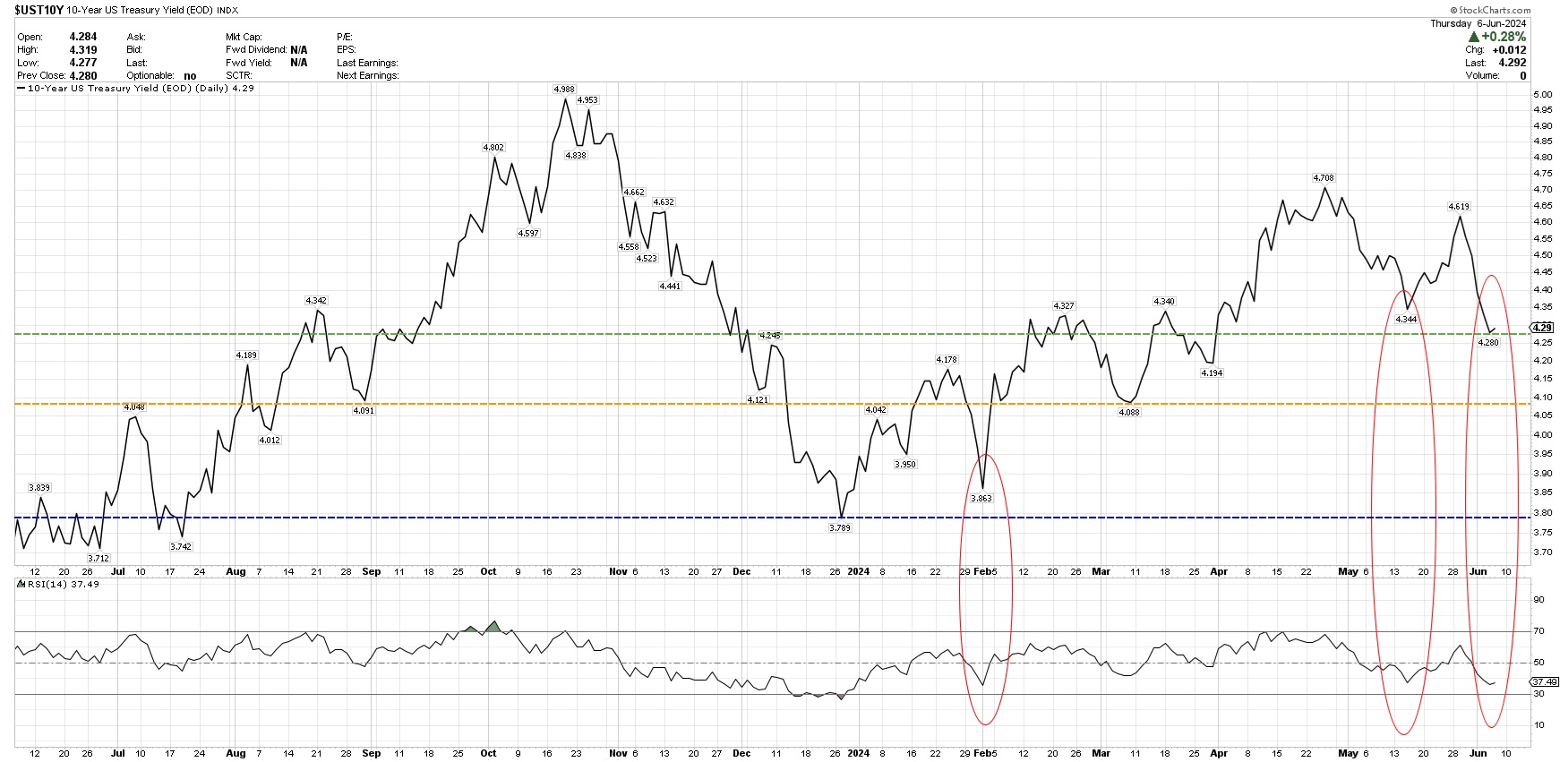
Task: Click the Thursday 6-Jun-2024 date text
Action: (1478, 23)
